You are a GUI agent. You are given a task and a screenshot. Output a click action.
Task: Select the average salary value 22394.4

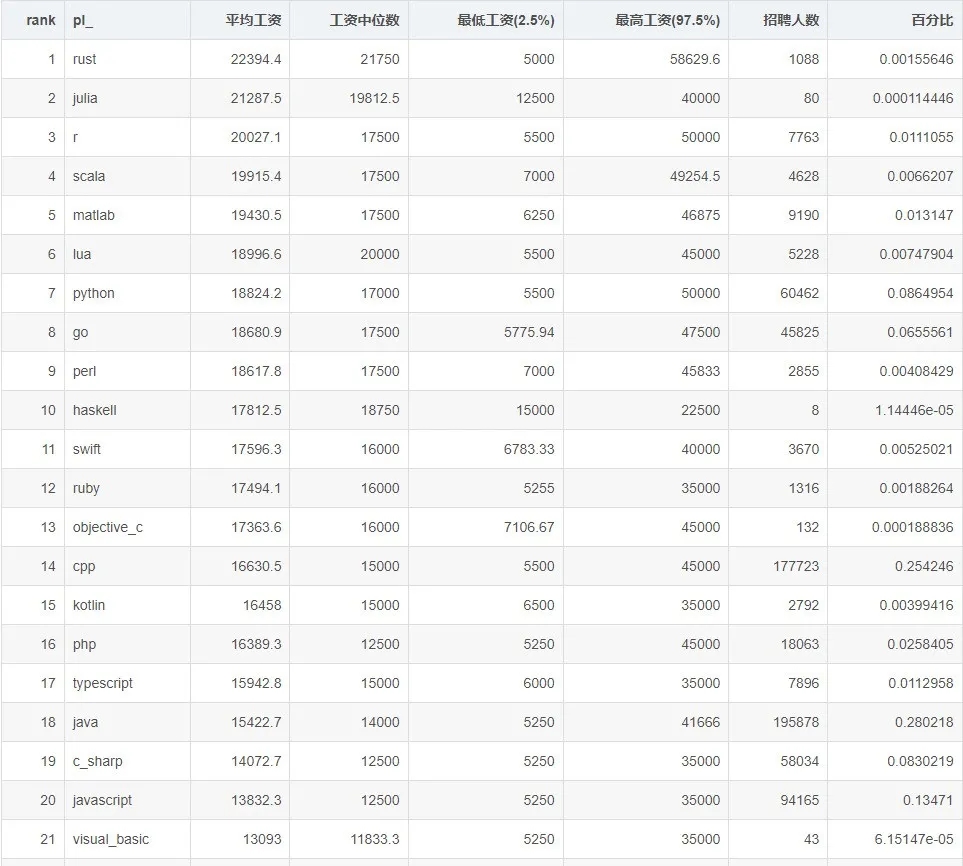click(256, 59)
